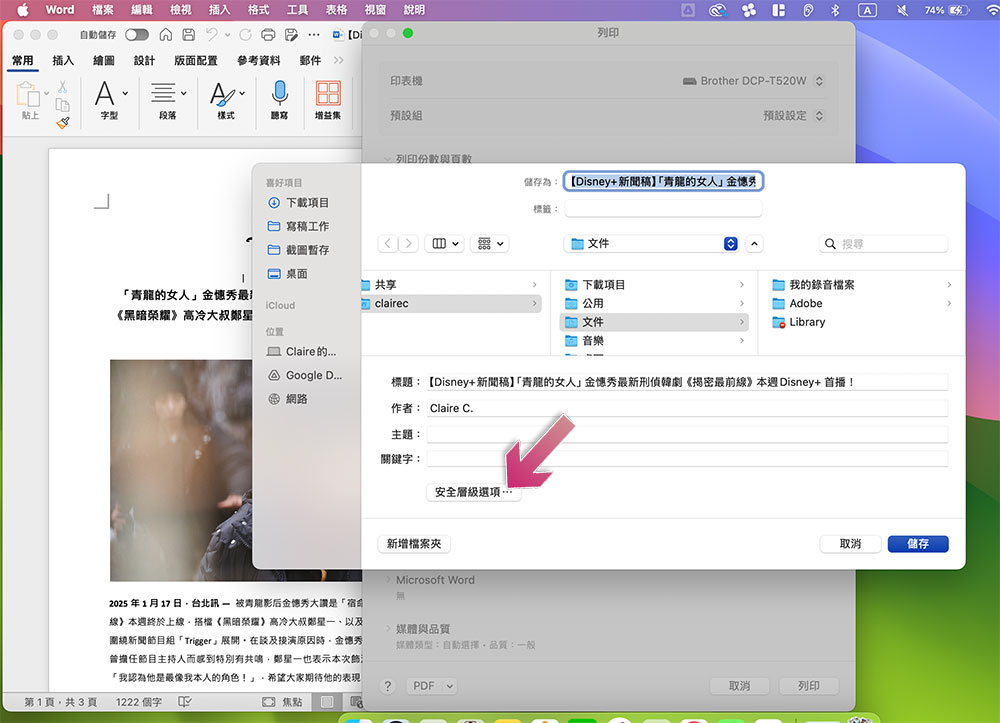Select the 共享 folder row
This screenshot has width=1000, height=723.
click(x=451, y=285)
